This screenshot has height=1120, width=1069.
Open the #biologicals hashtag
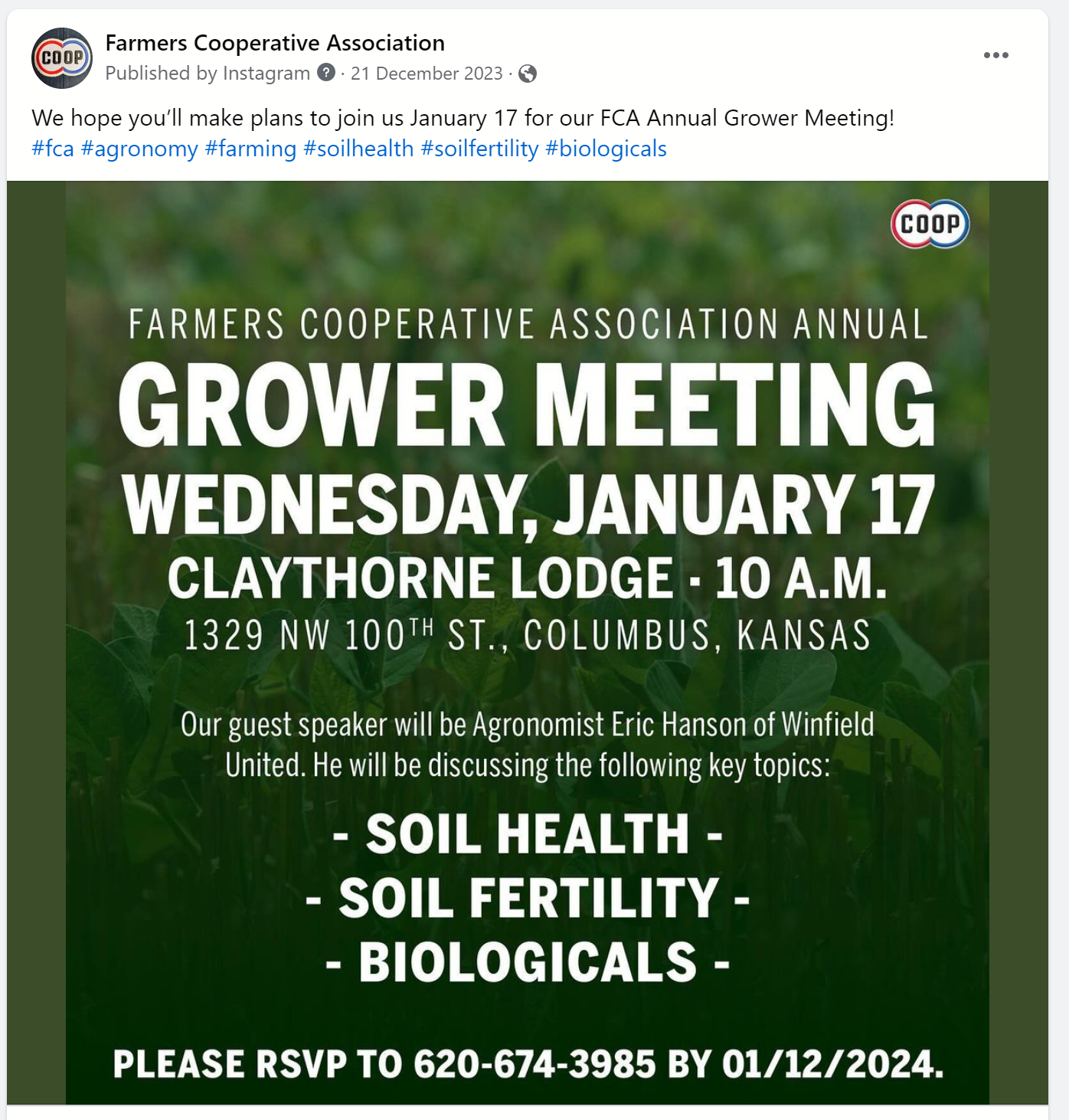pos(606,149)
